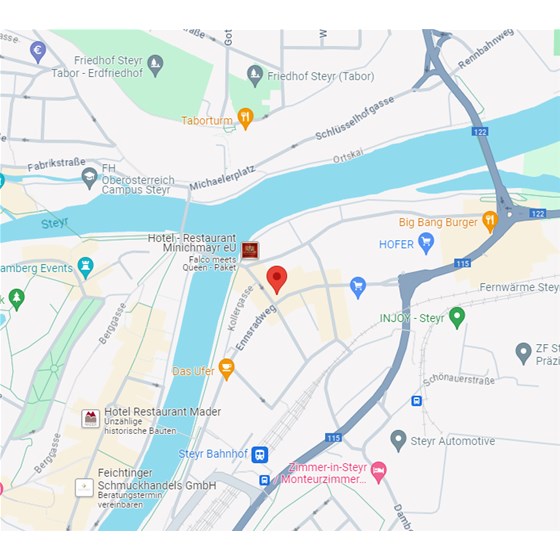Click the red location pin marker

point(277,280)
